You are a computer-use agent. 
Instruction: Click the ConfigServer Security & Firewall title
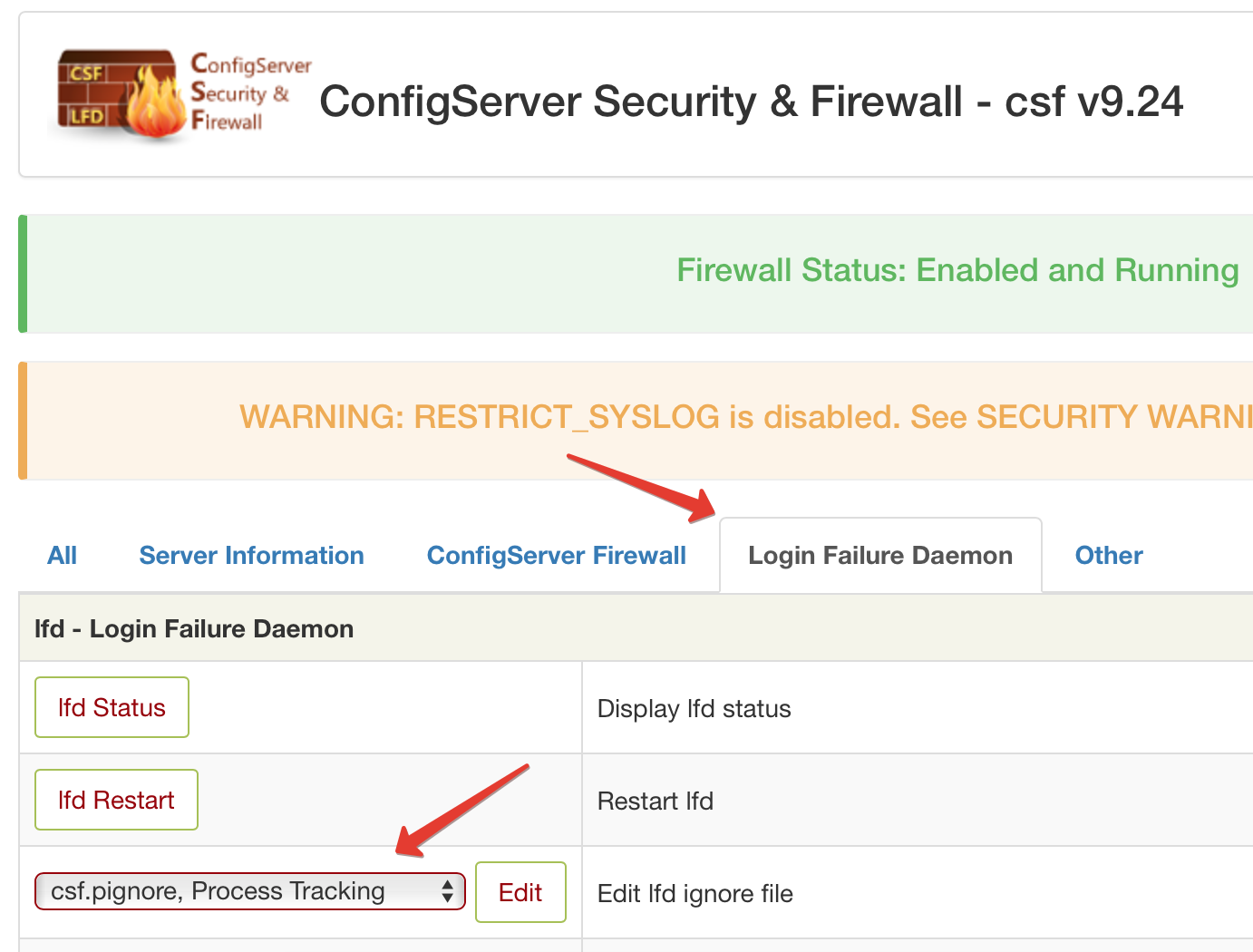tap(752, 102)
